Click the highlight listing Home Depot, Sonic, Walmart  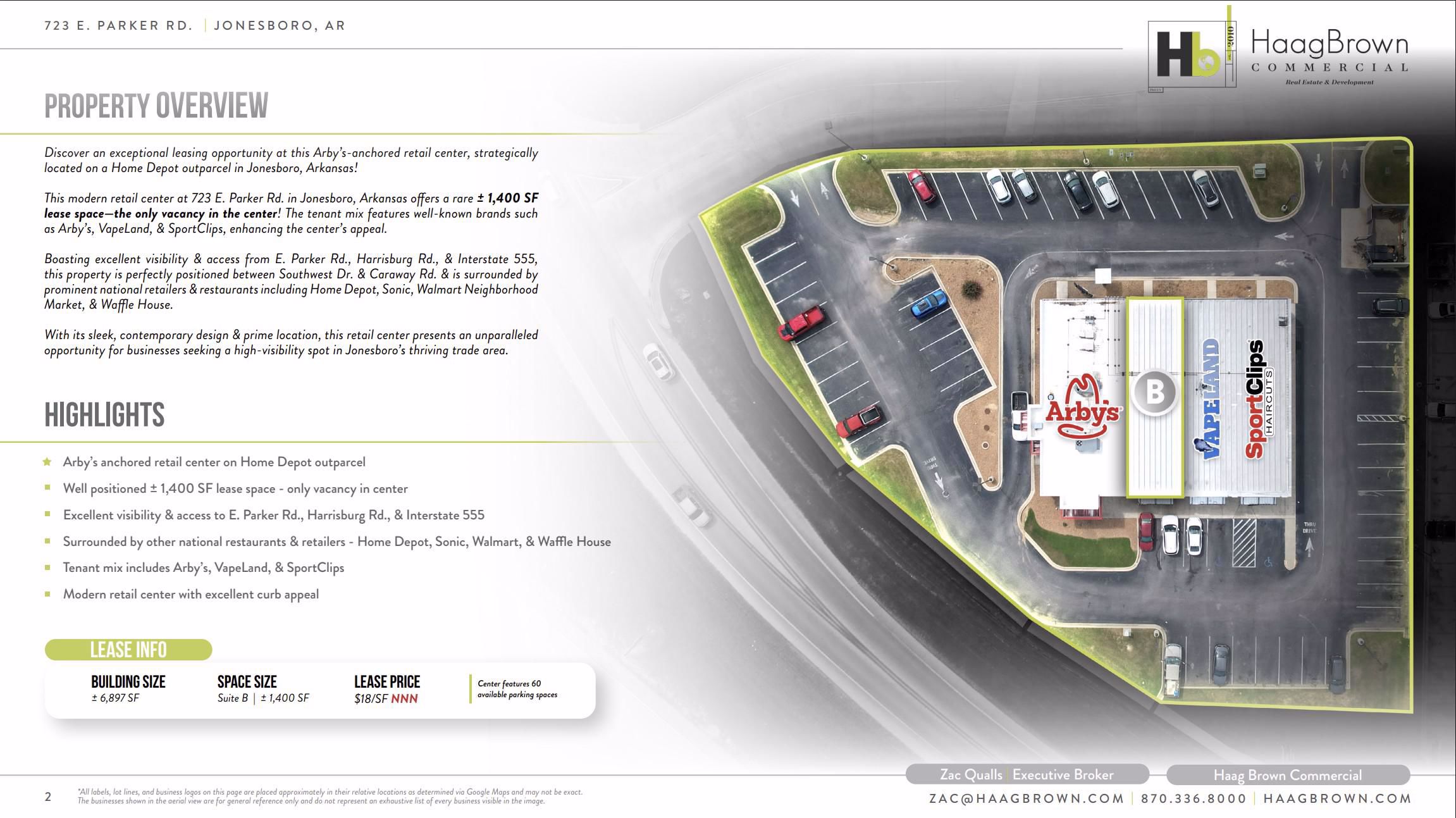(x=336, y=542)
